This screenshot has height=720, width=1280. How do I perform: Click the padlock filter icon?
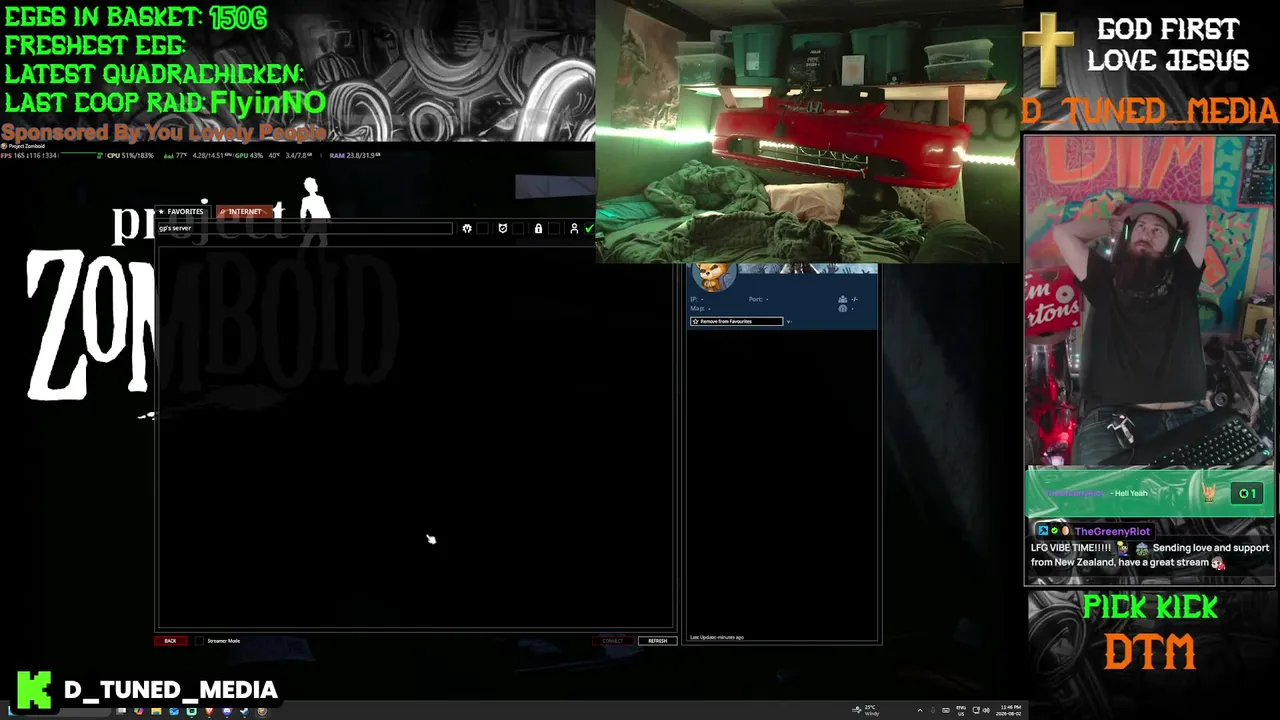(538, 229)
